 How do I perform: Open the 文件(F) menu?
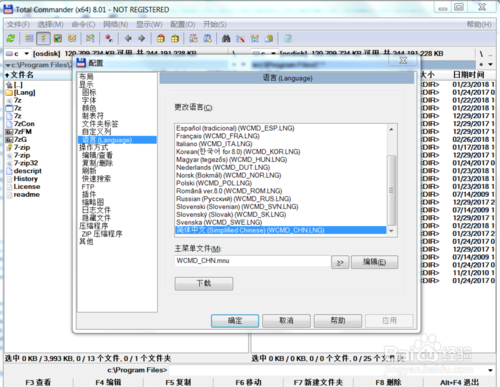(x=19, y=24)
